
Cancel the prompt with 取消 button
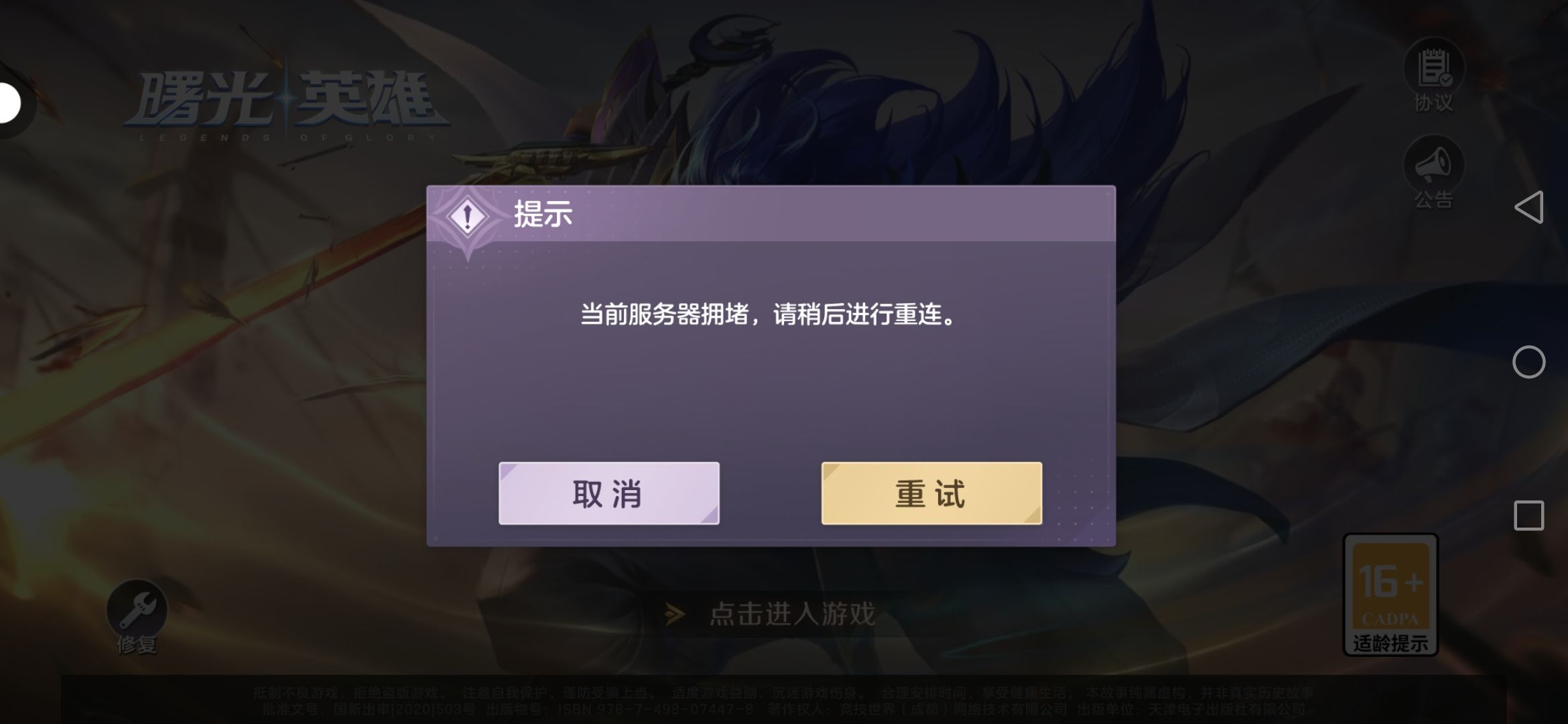tap(608, 493)
